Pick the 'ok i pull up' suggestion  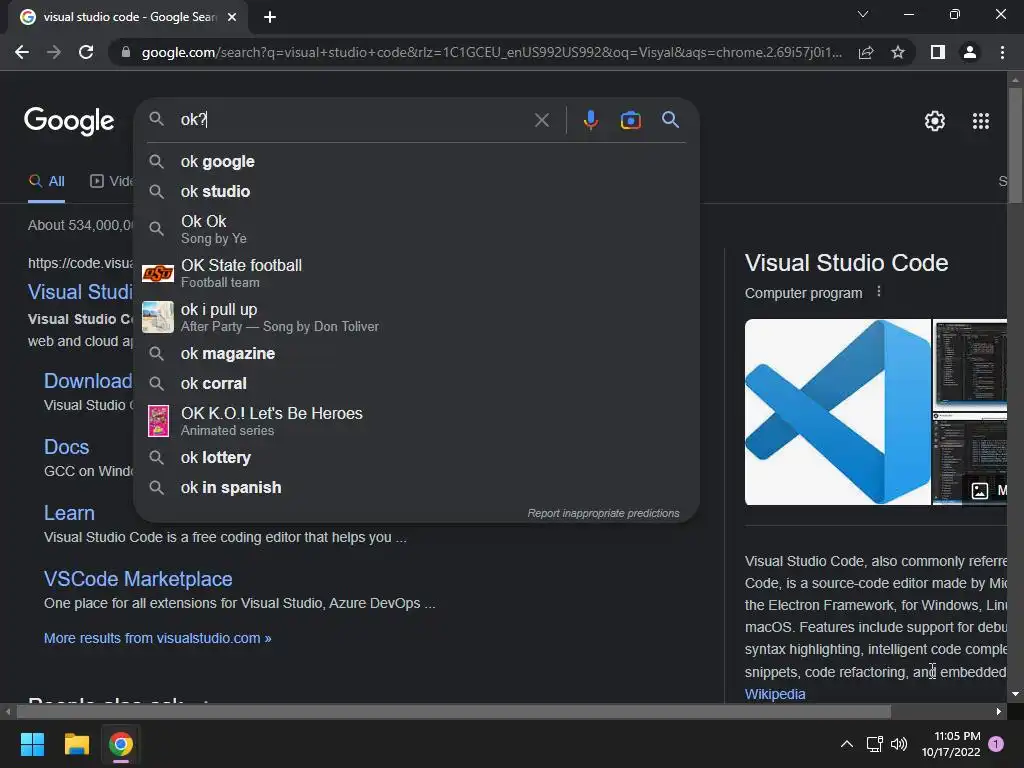416,317
